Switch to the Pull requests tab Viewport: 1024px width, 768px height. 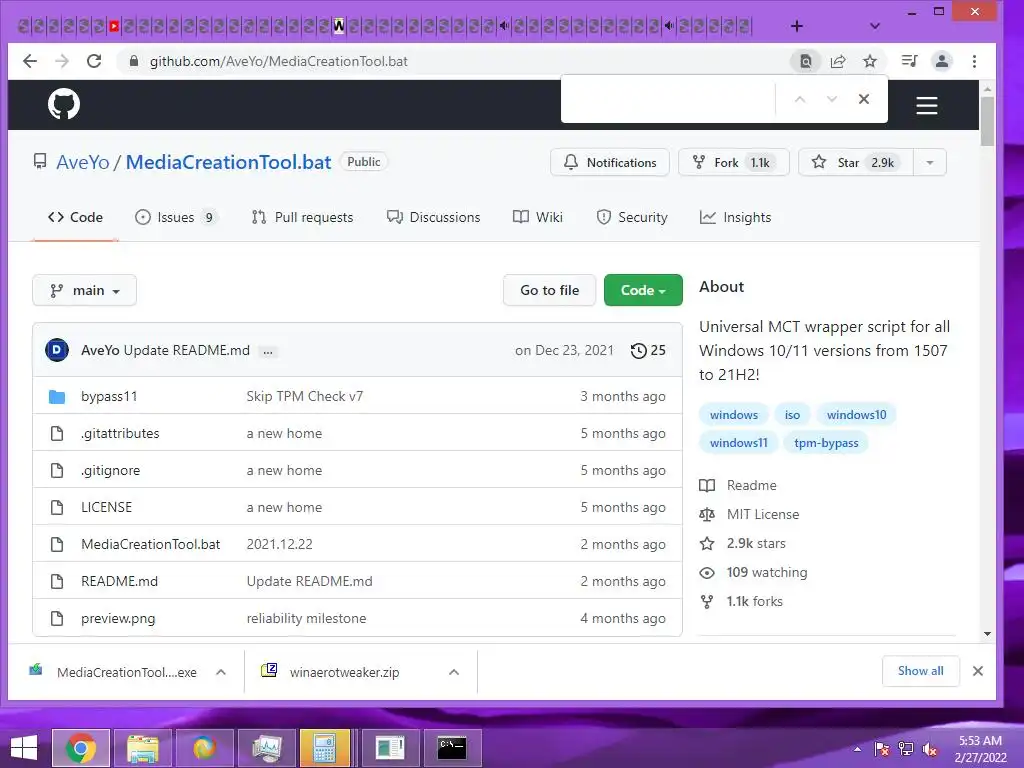(x=302, y=217)
